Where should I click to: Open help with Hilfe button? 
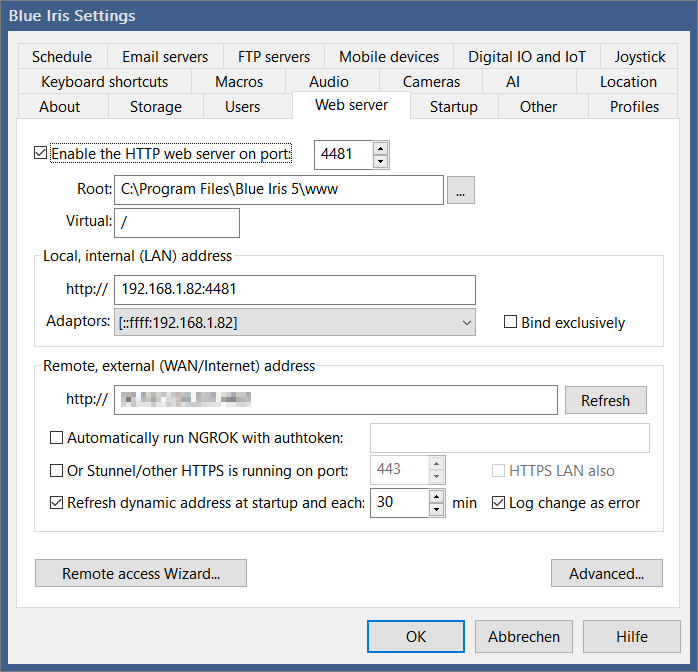click(632, 636)
